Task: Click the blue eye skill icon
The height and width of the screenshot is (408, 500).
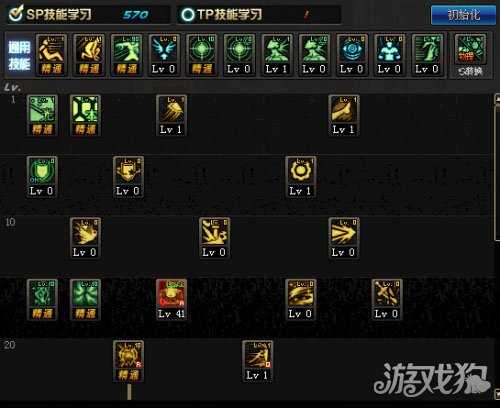Action: tap(352, 55)
